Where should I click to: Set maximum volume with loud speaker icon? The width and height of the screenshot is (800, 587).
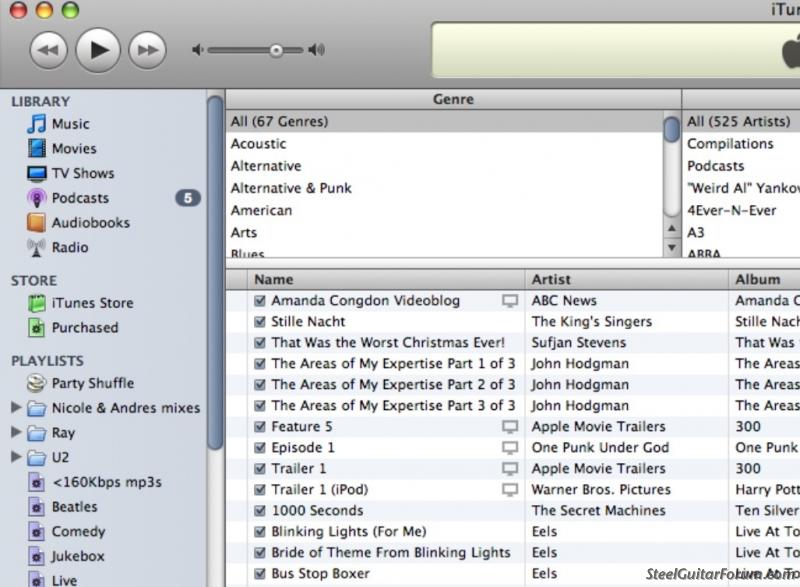pos(317,49)
